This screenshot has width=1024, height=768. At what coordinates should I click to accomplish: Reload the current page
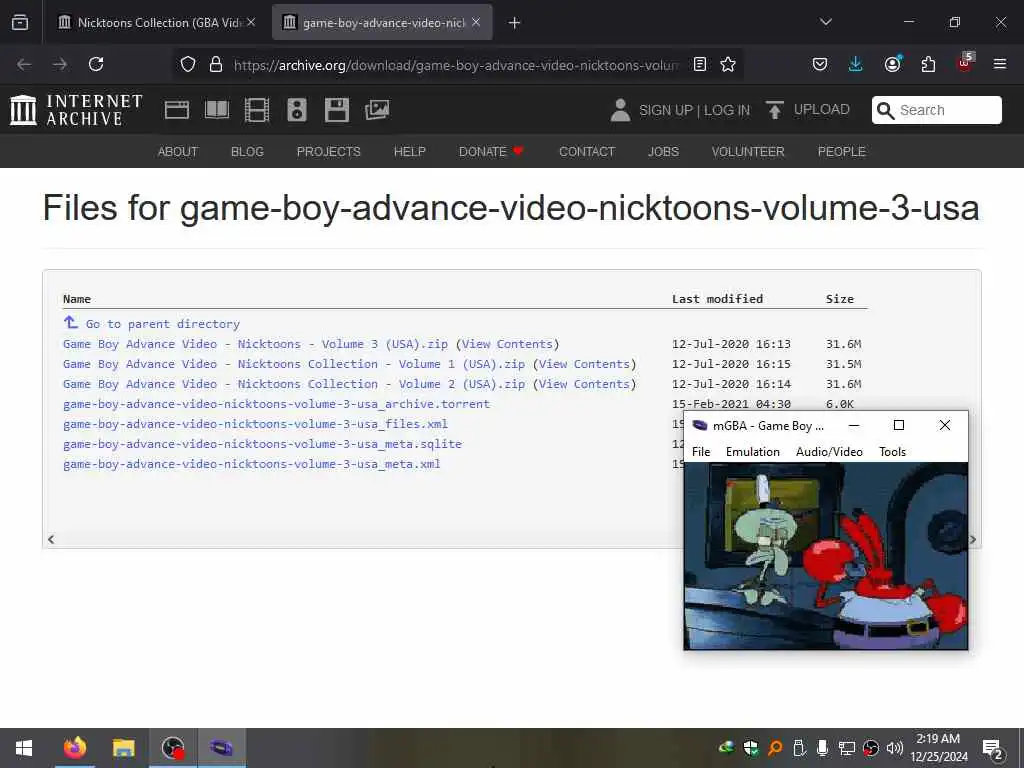[96, 64]
